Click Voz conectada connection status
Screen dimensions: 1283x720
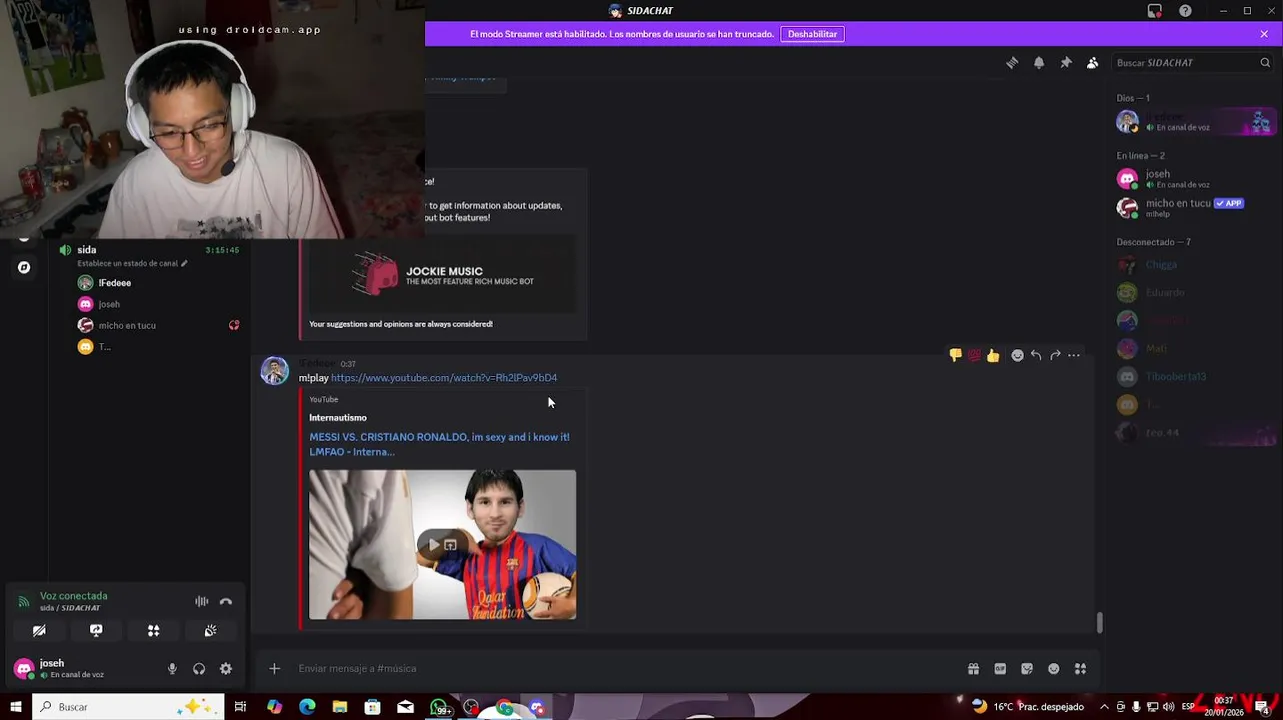click(73, 596)
